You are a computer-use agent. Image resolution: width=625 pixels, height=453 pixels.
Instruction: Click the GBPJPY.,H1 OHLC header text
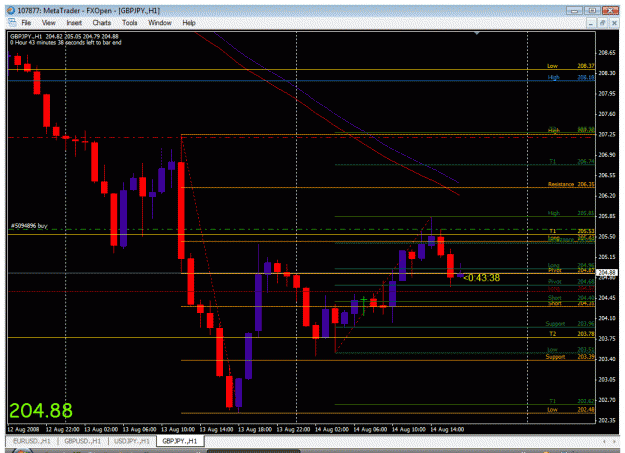coord(64,36)
